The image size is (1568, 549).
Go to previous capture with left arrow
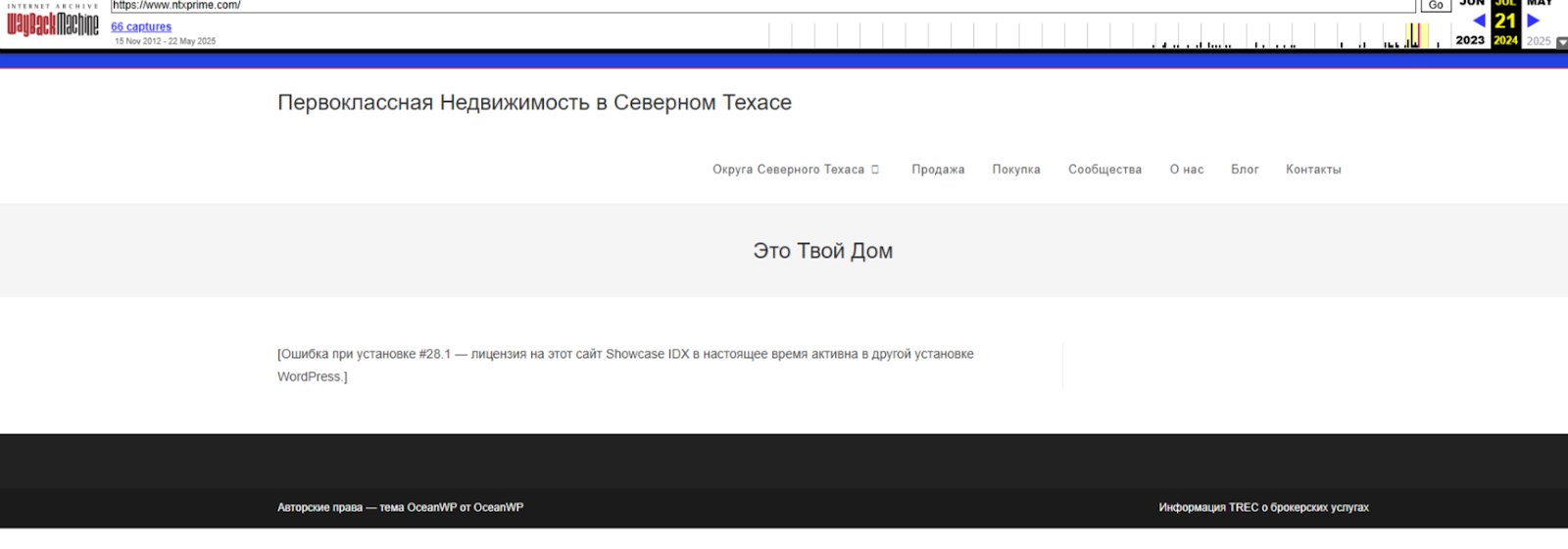(1479, 21)
